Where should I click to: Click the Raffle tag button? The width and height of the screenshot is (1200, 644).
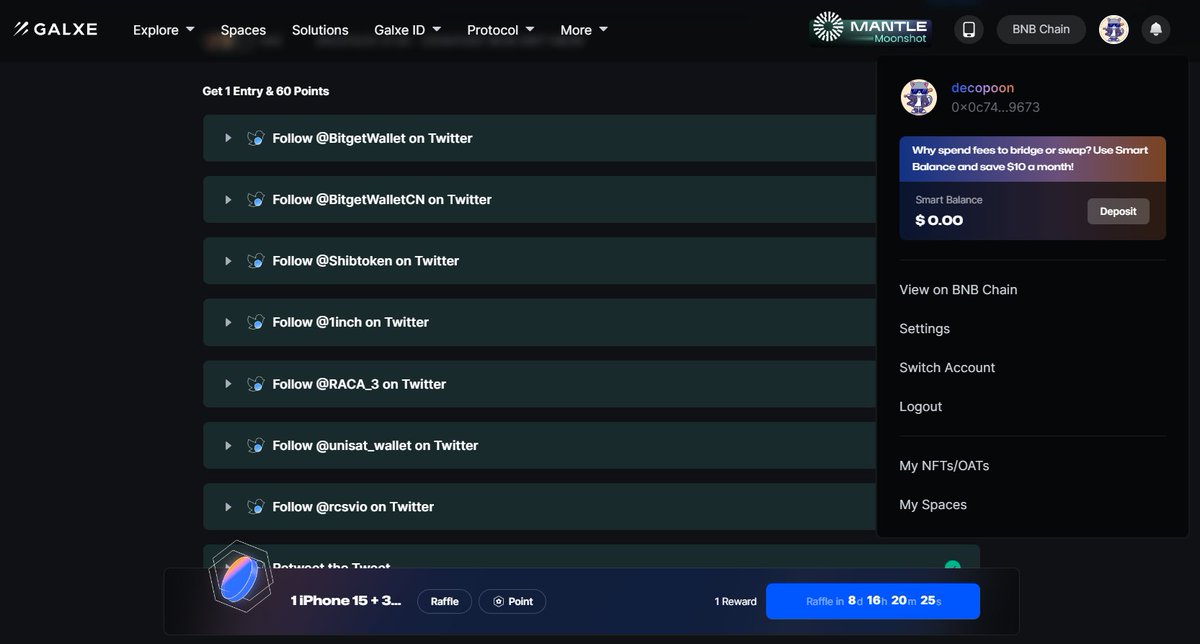tap(444, 602)
